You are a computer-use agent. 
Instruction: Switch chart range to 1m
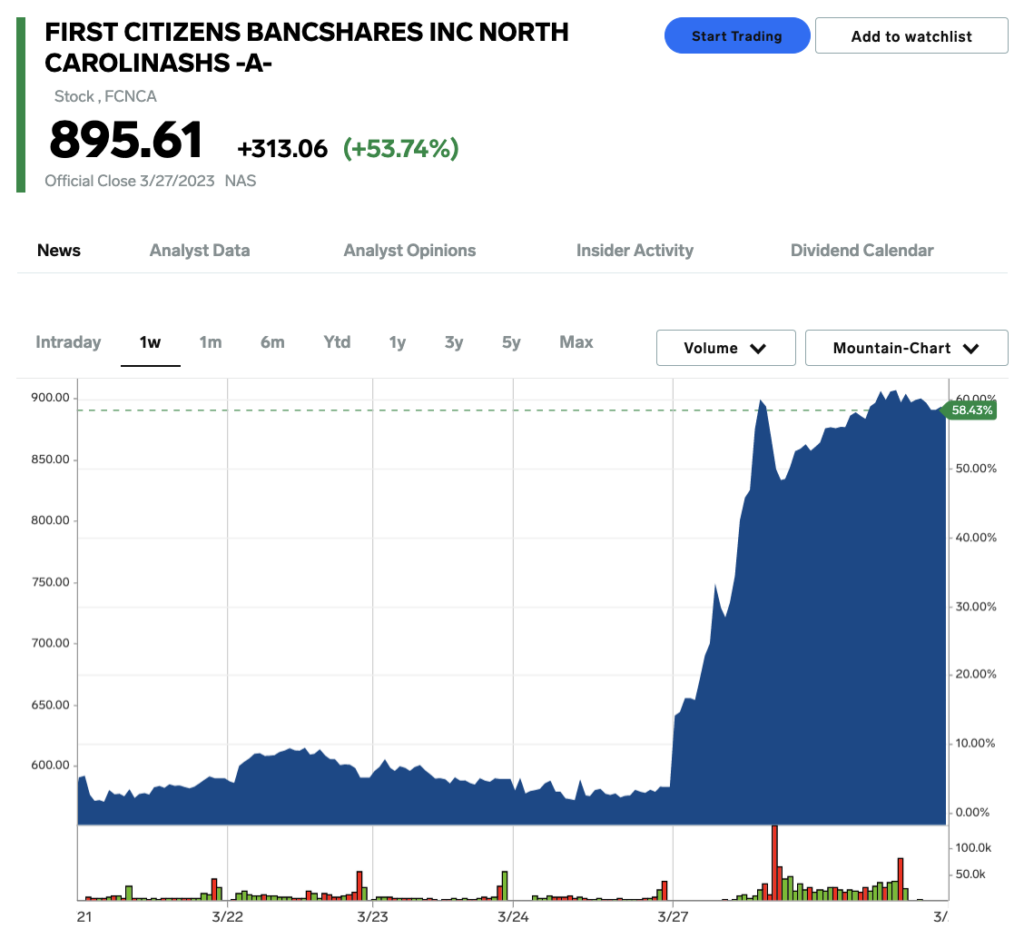coord(210,342)
